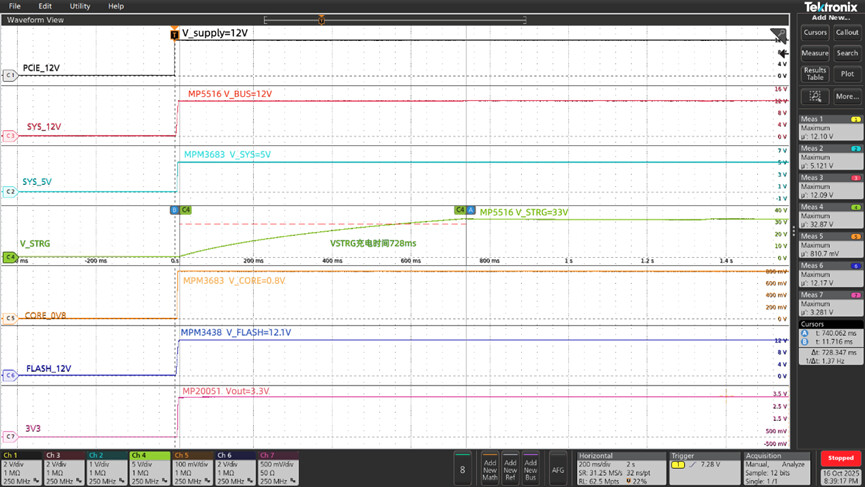Toggle the Stopped run/stop button

pyautogui.click(x=841, y=458)
